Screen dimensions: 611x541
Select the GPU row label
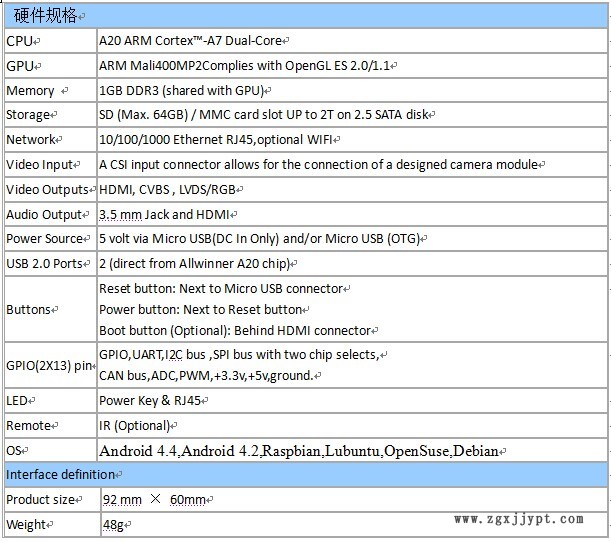tap(21, 66)
